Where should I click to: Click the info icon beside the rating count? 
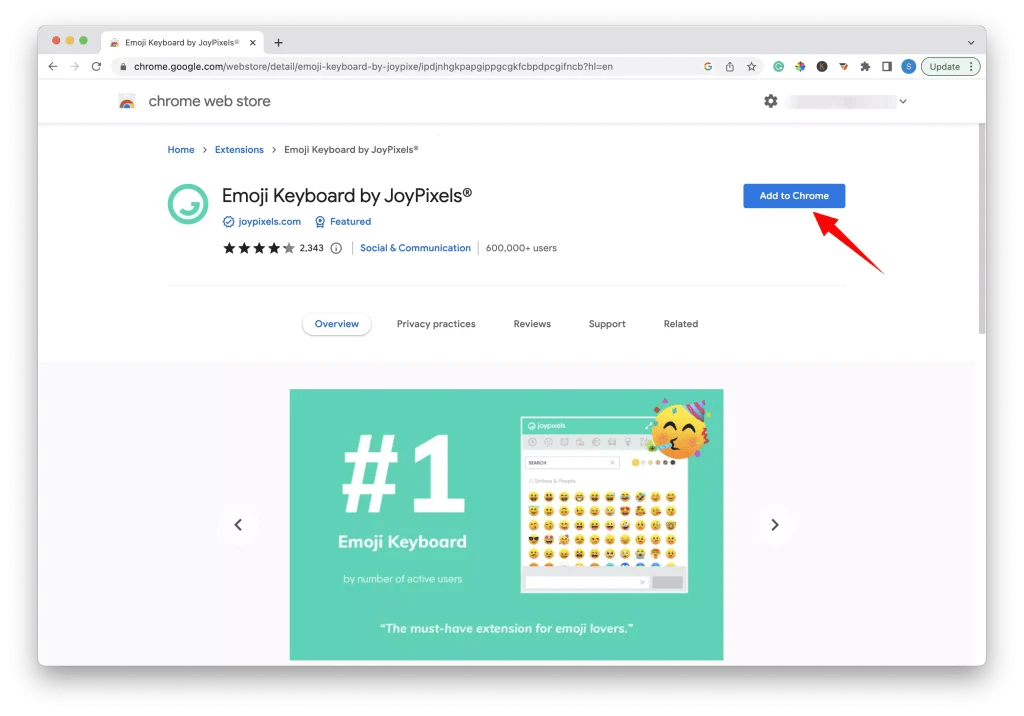coord(335,247)
